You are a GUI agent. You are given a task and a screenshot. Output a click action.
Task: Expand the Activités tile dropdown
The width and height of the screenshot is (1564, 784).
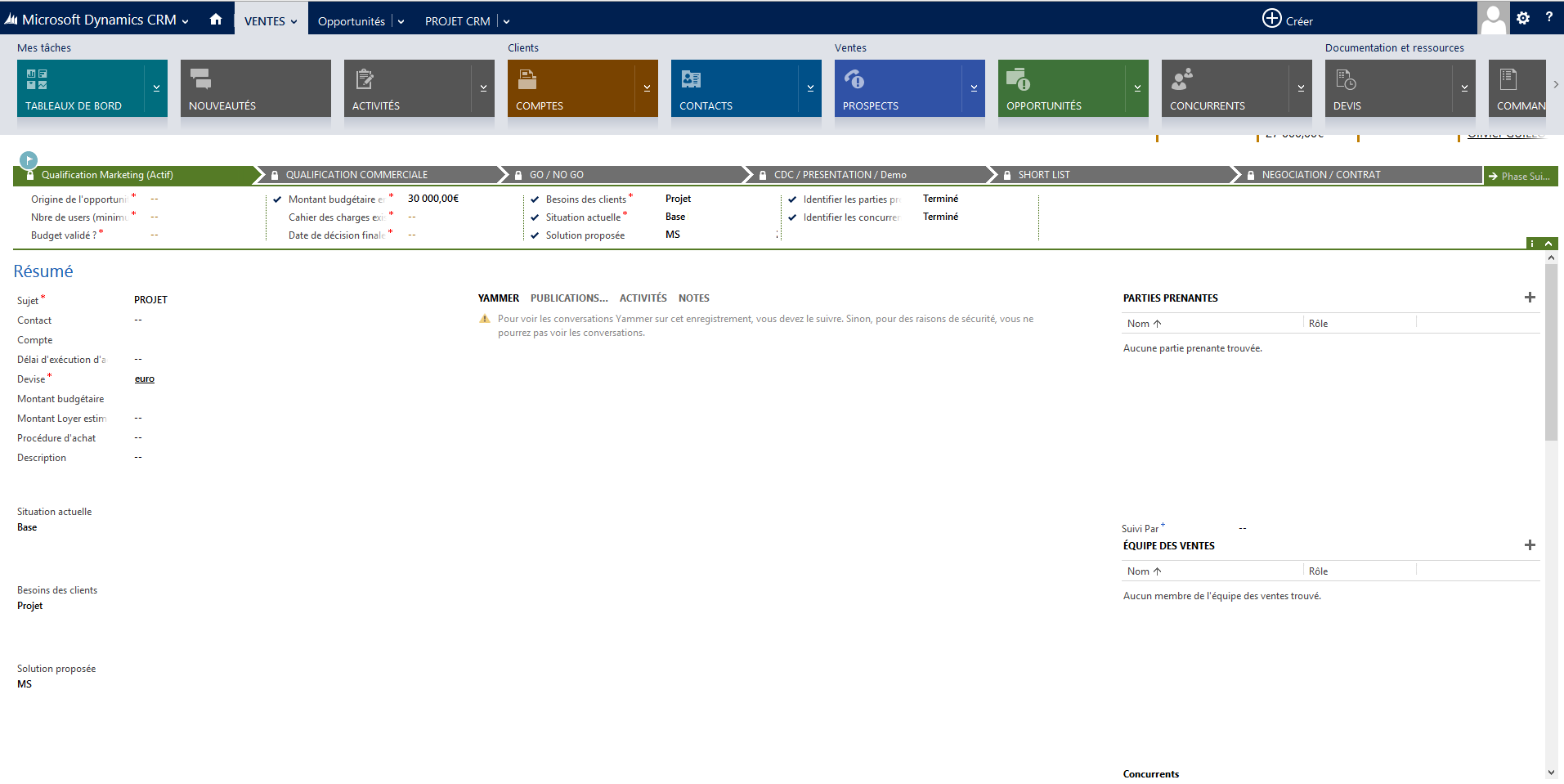(483, 87)
